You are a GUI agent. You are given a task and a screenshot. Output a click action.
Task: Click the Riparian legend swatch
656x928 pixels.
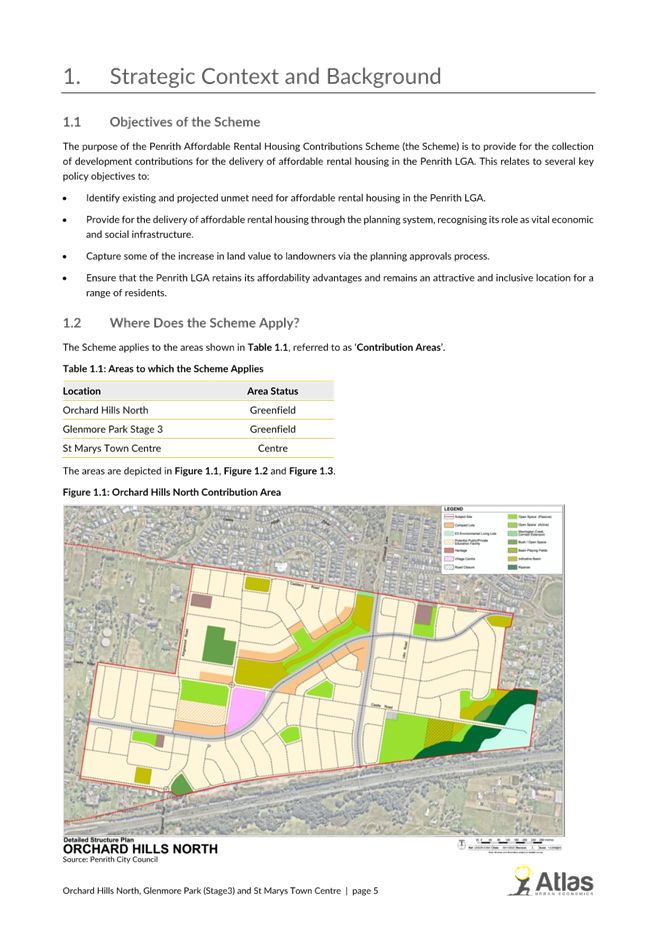[513, 567]
